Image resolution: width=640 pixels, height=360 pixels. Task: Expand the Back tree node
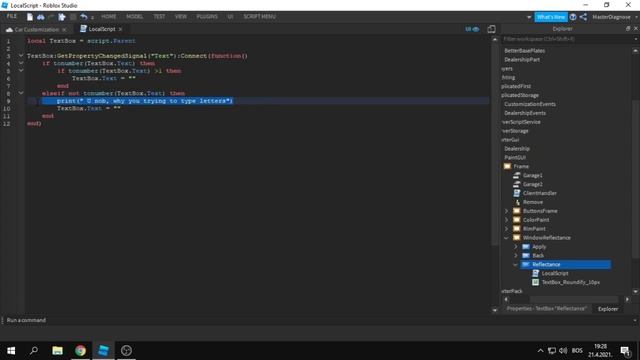[516, 256]
